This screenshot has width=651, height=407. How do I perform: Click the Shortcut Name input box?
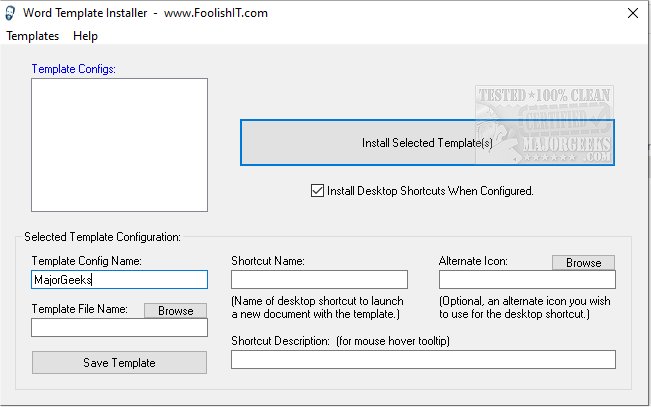[319, 279]
